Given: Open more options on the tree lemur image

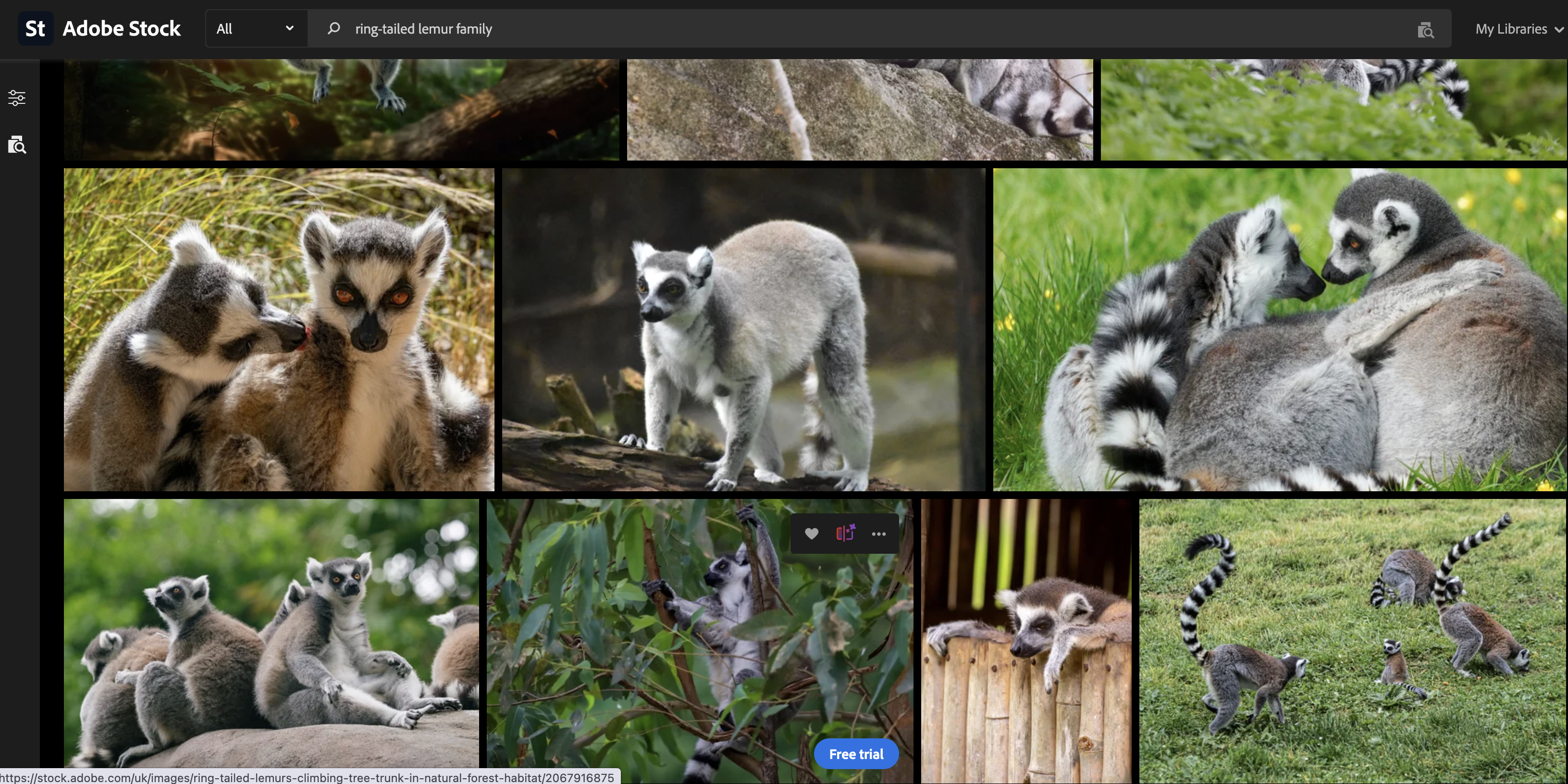Looking at the screenshot, I should coord(878,534).
